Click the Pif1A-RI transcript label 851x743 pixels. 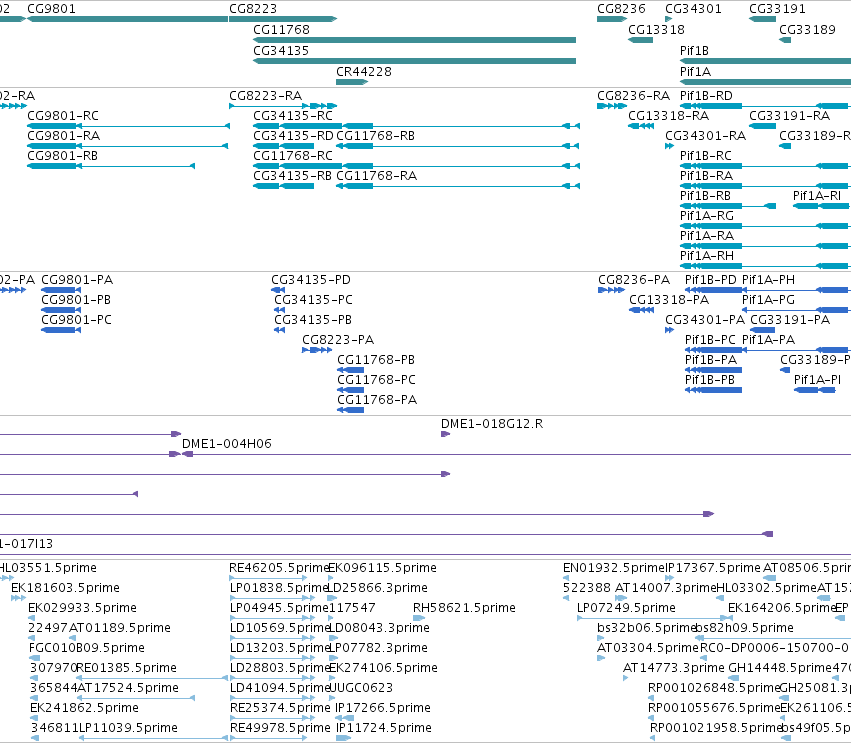click(x=817, y=196)
